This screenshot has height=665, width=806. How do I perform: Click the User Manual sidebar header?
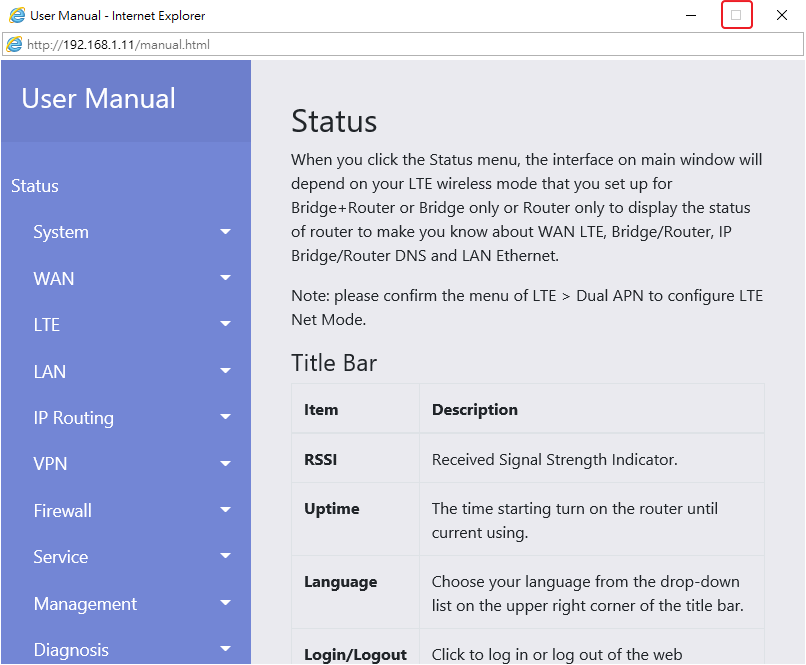[99, 98]
